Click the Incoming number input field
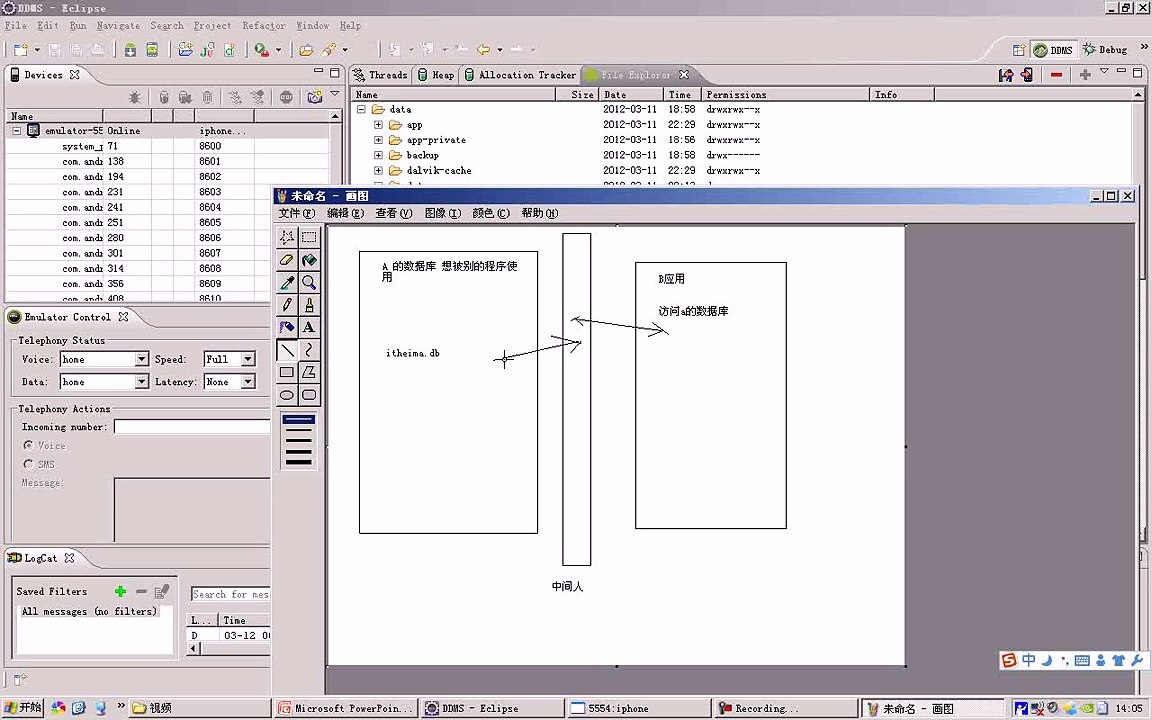The width and height of the screenshot is (1152, 720). pos(192,427)
